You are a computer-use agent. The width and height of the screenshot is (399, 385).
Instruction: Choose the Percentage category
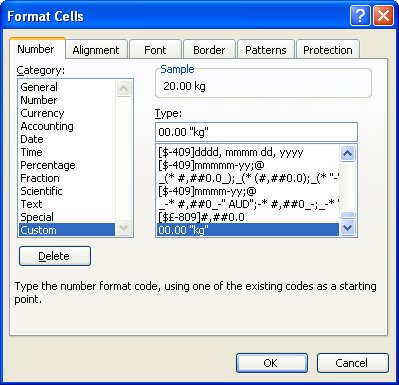coord(48,165)
